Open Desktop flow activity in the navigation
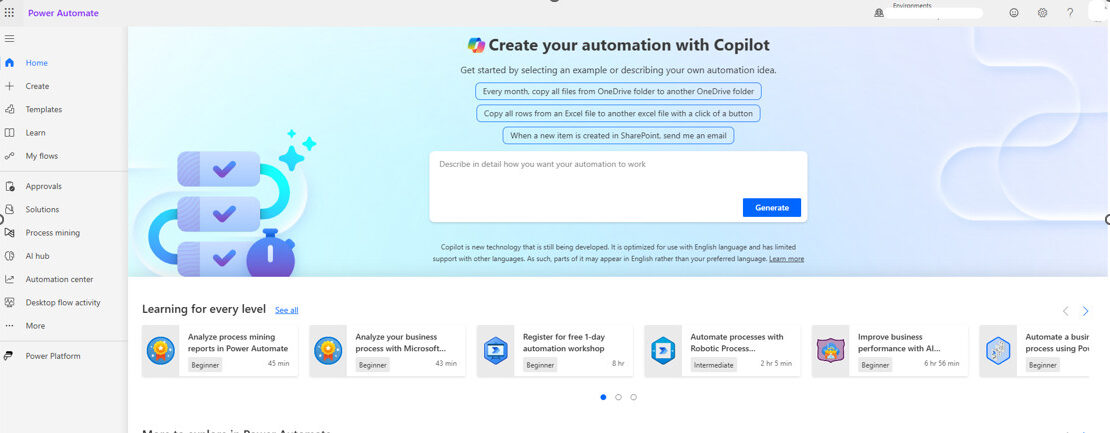 click(x=63, y=302)
